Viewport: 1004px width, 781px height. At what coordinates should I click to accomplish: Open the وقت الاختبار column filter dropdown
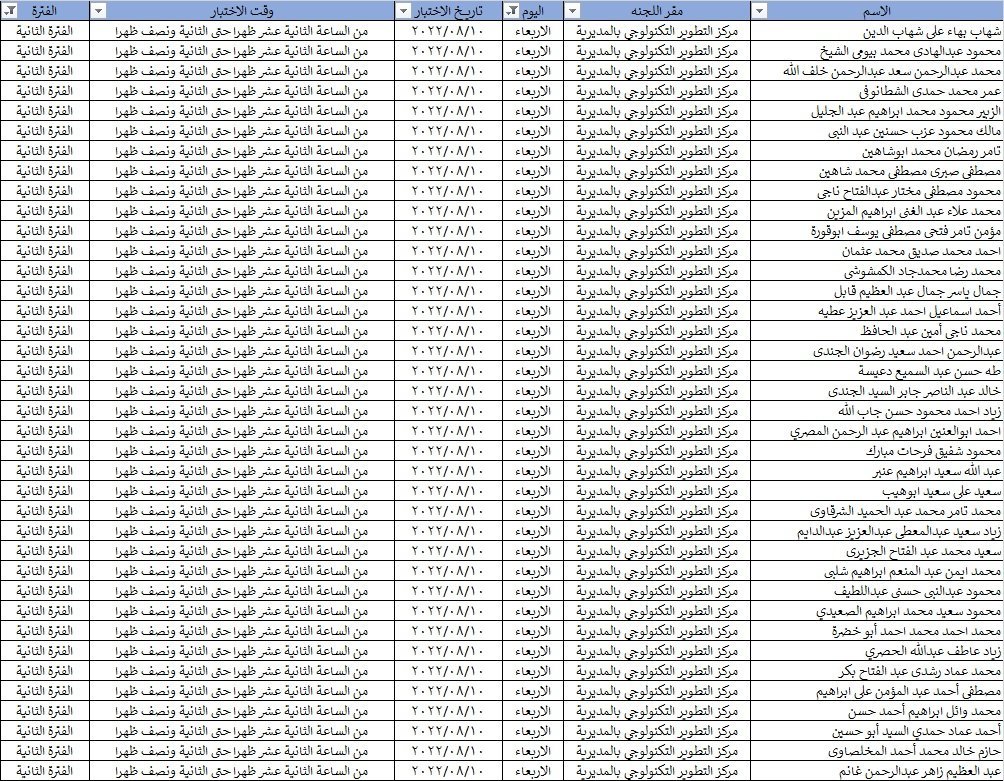98,11
